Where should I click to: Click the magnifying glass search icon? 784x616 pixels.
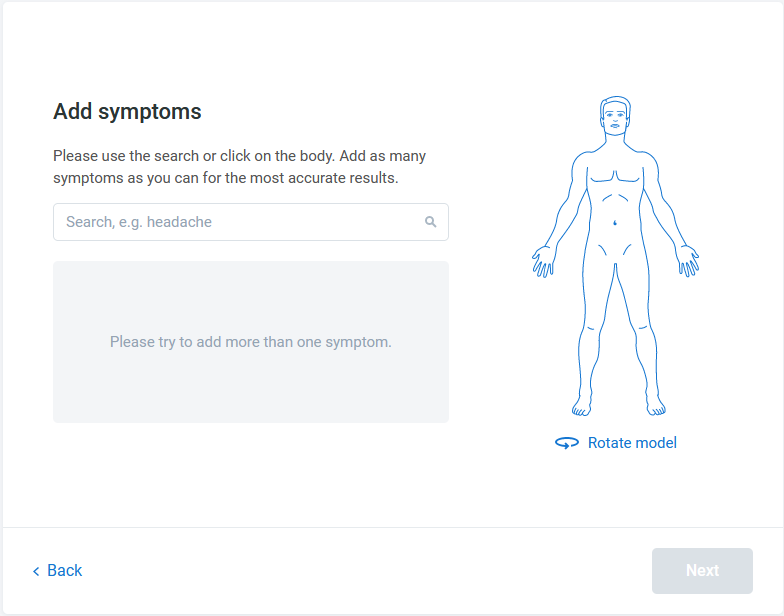click(x=431, y=222)
